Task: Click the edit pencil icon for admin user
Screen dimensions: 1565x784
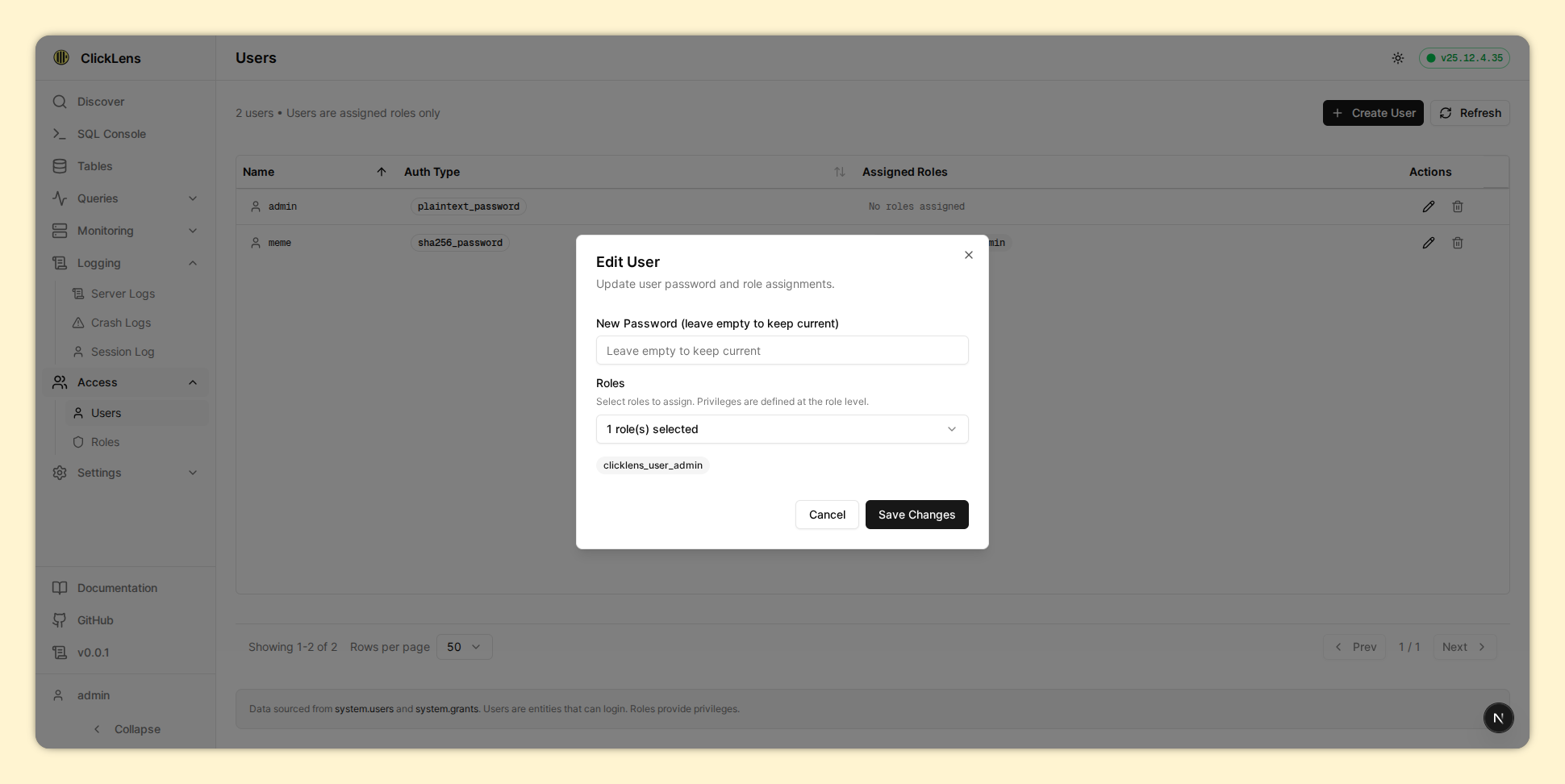Action: [1428, 206]
